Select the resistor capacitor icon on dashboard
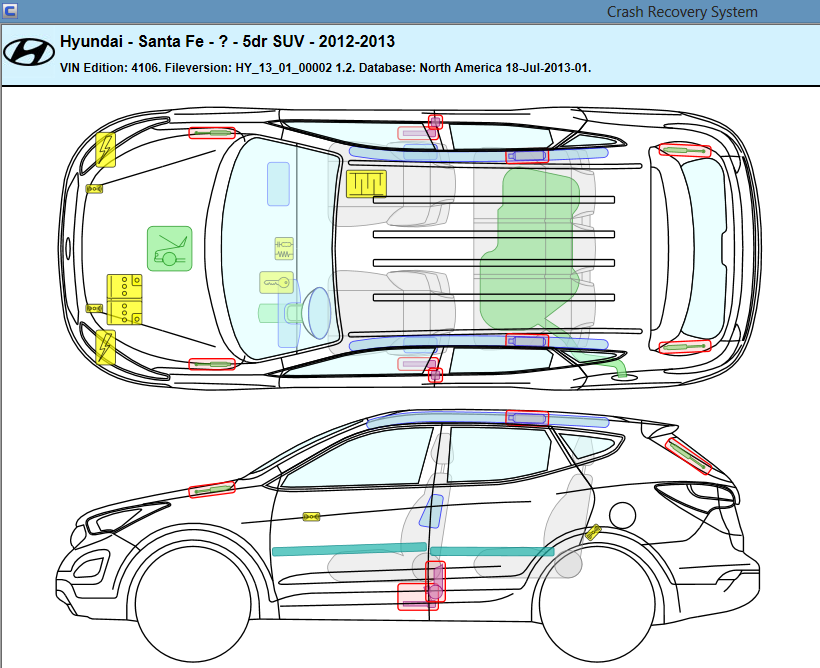Screen dimensions: 820x668 point(285,245)
